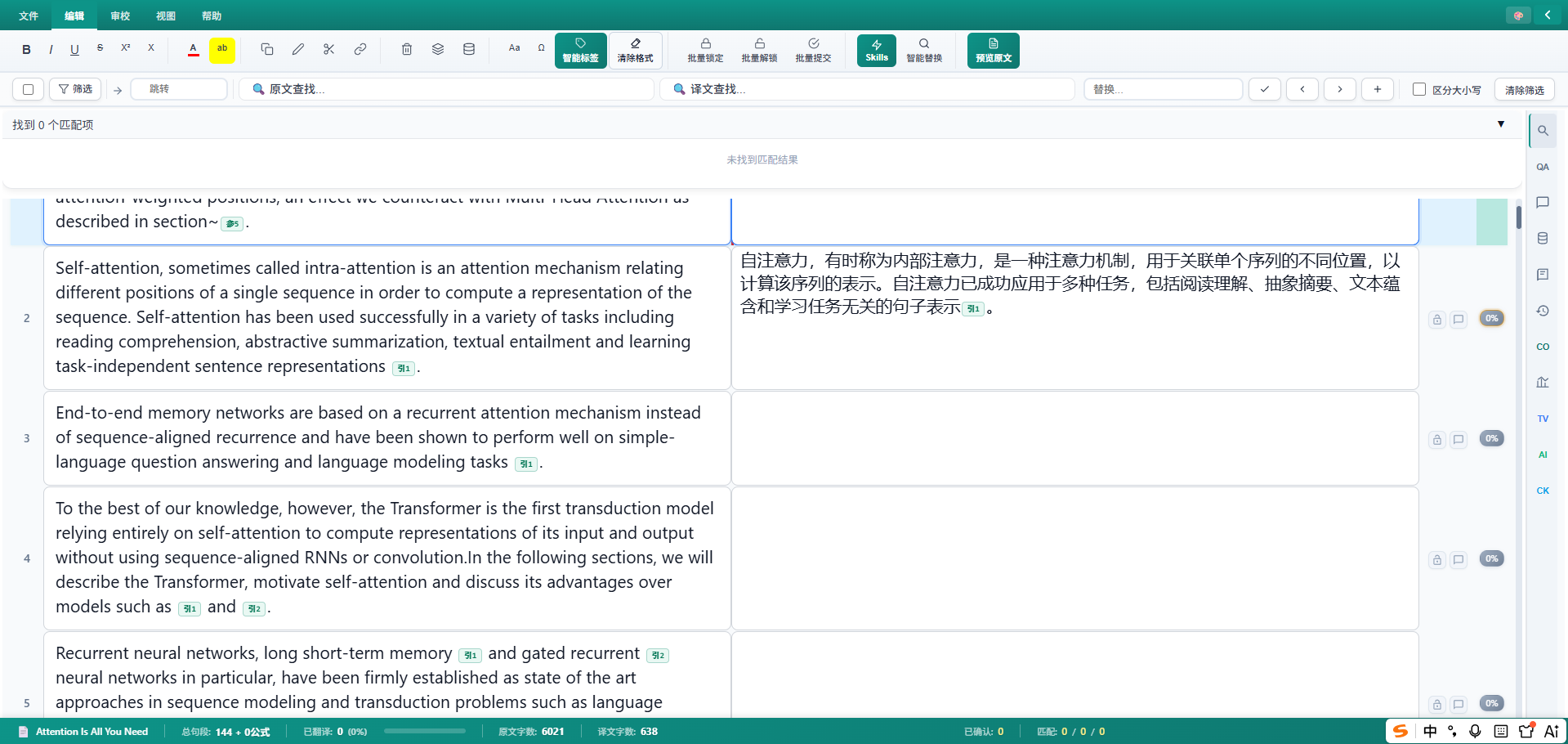Viewport: 1568px width, 744px height.
Task: Open the 审校 tab
Action: point(120,16)
